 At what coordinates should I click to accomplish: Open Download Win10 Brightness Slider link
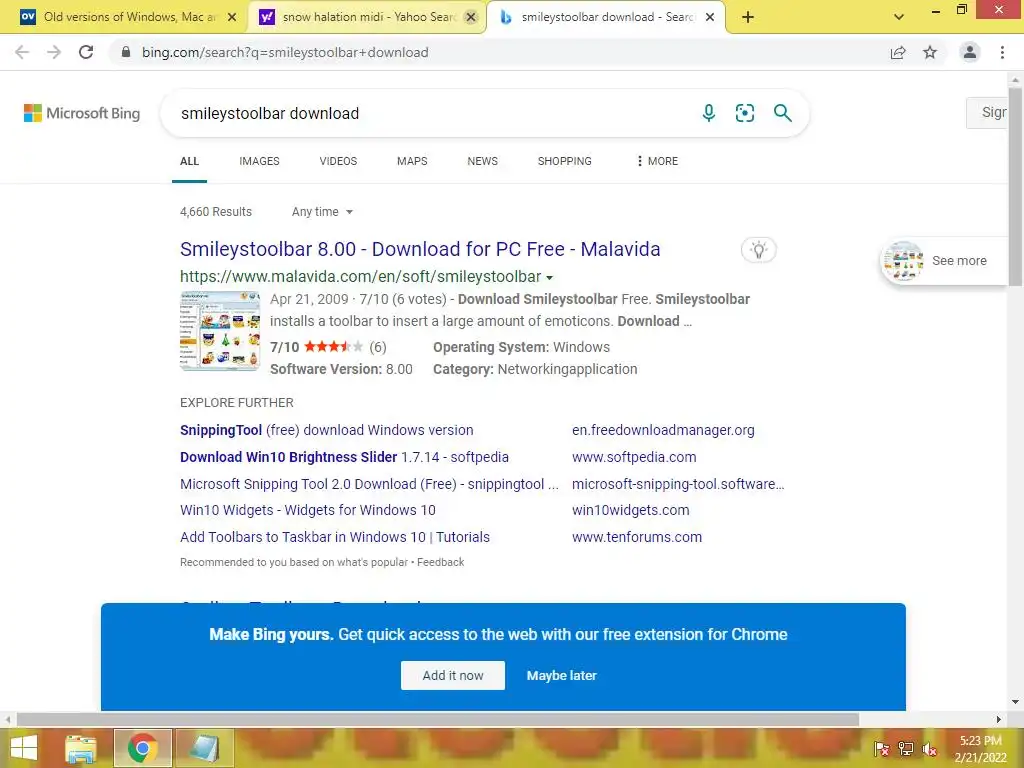click(x=344, y=457)
